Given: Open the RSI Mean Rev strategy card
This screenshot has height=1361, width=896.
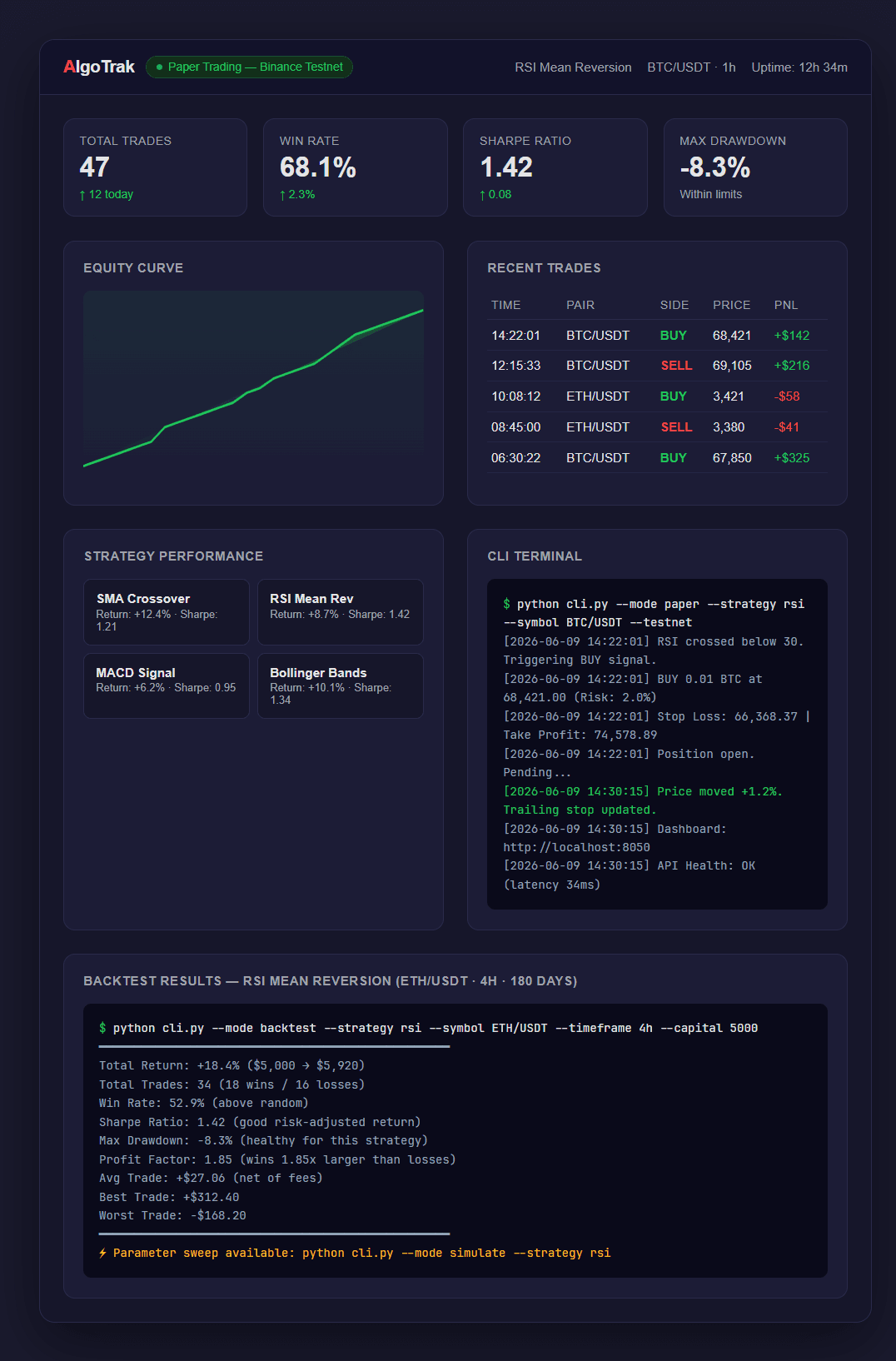Looking at the screenshot, I should click(341, 612).
